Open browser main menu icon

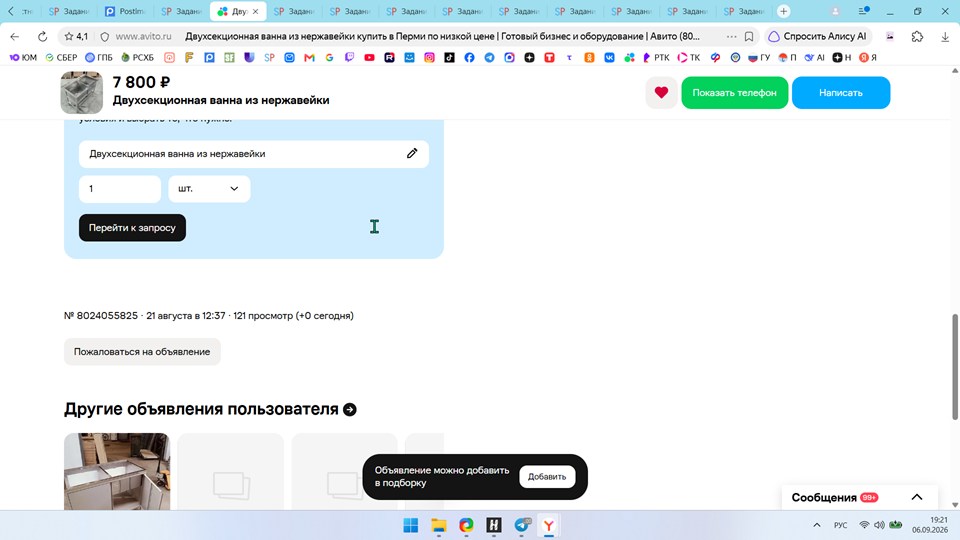click(863, 11)
